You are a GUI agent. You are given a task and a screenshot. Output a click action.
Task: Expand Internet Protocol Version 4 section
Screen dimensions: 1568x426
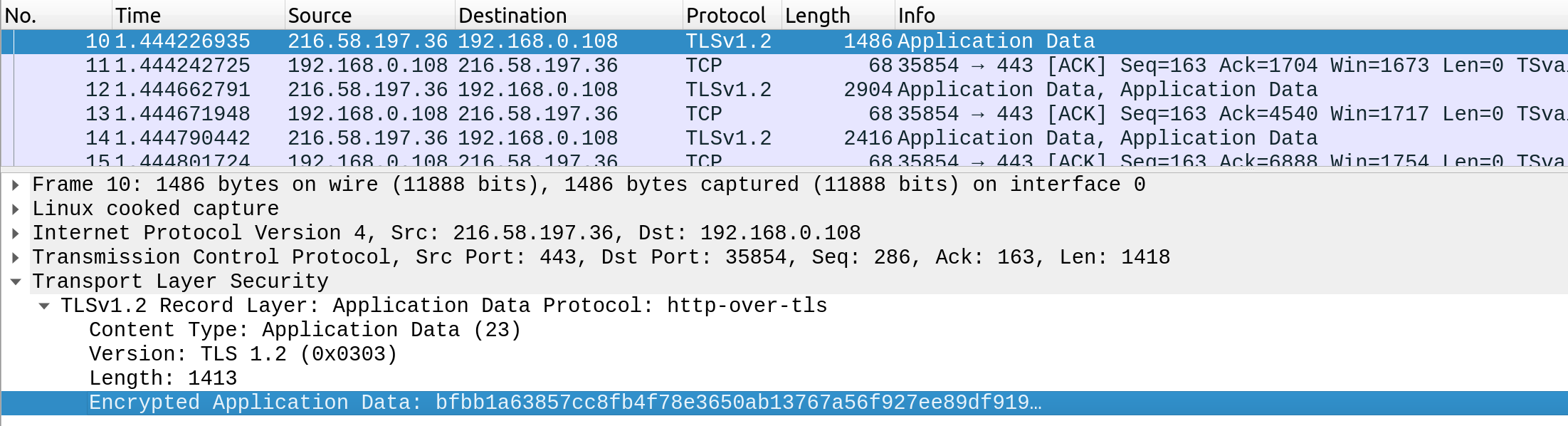pos(15,234)
